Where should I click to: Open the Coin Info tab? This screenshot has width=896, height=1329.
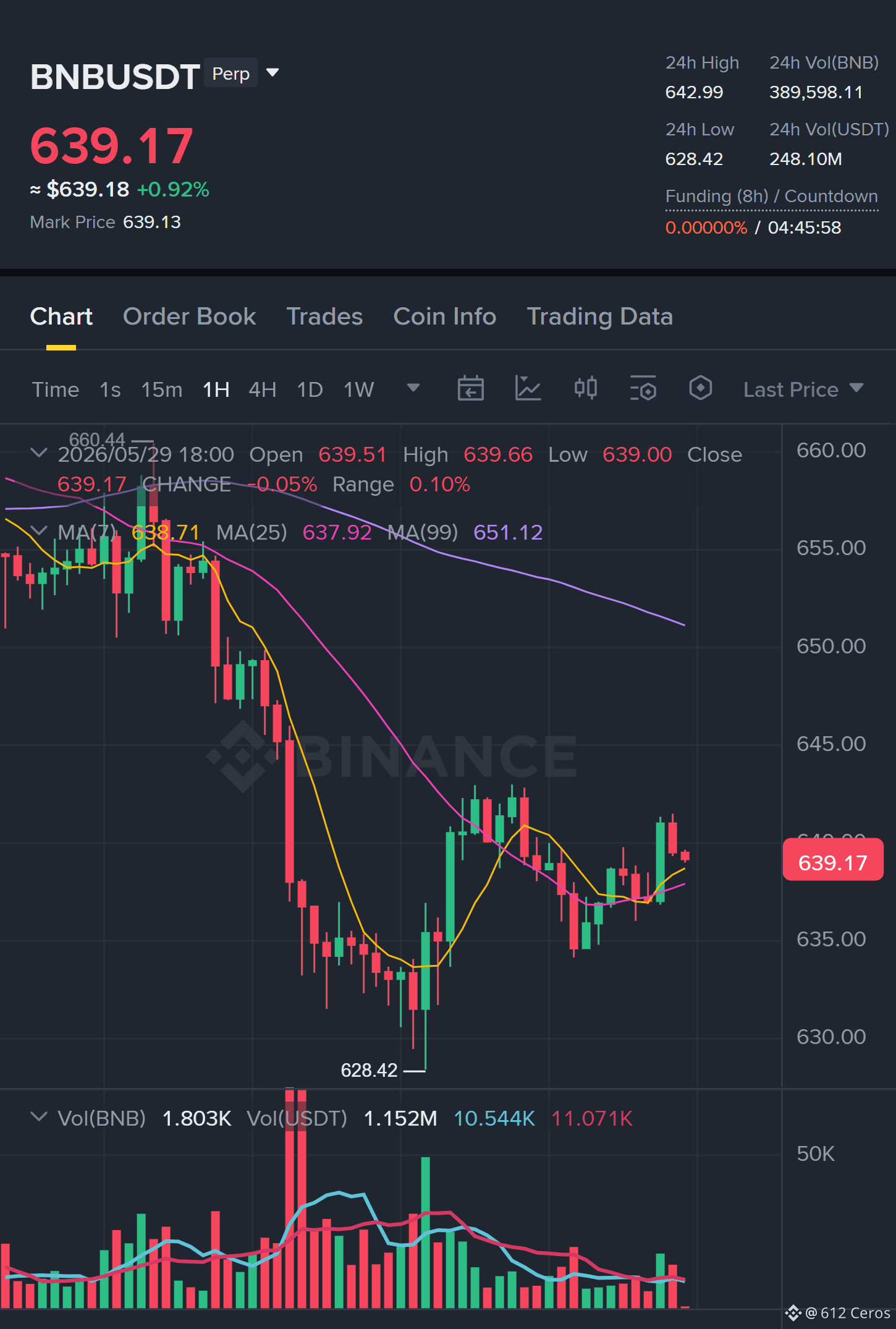[x=445, y=316]
